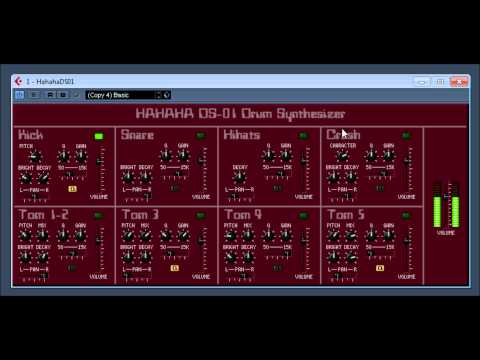Click the Tom 5 EQ frequency slider
The width and height of the screenshot is (480, 360).
370,254
